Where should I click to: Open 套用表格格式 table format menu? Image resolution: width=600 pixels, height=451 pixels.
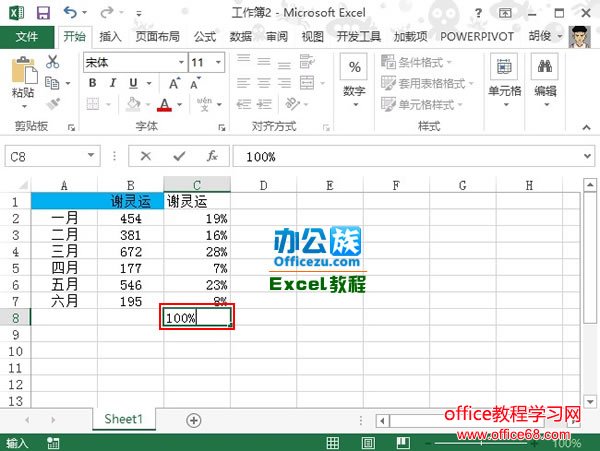pos(427,83)
